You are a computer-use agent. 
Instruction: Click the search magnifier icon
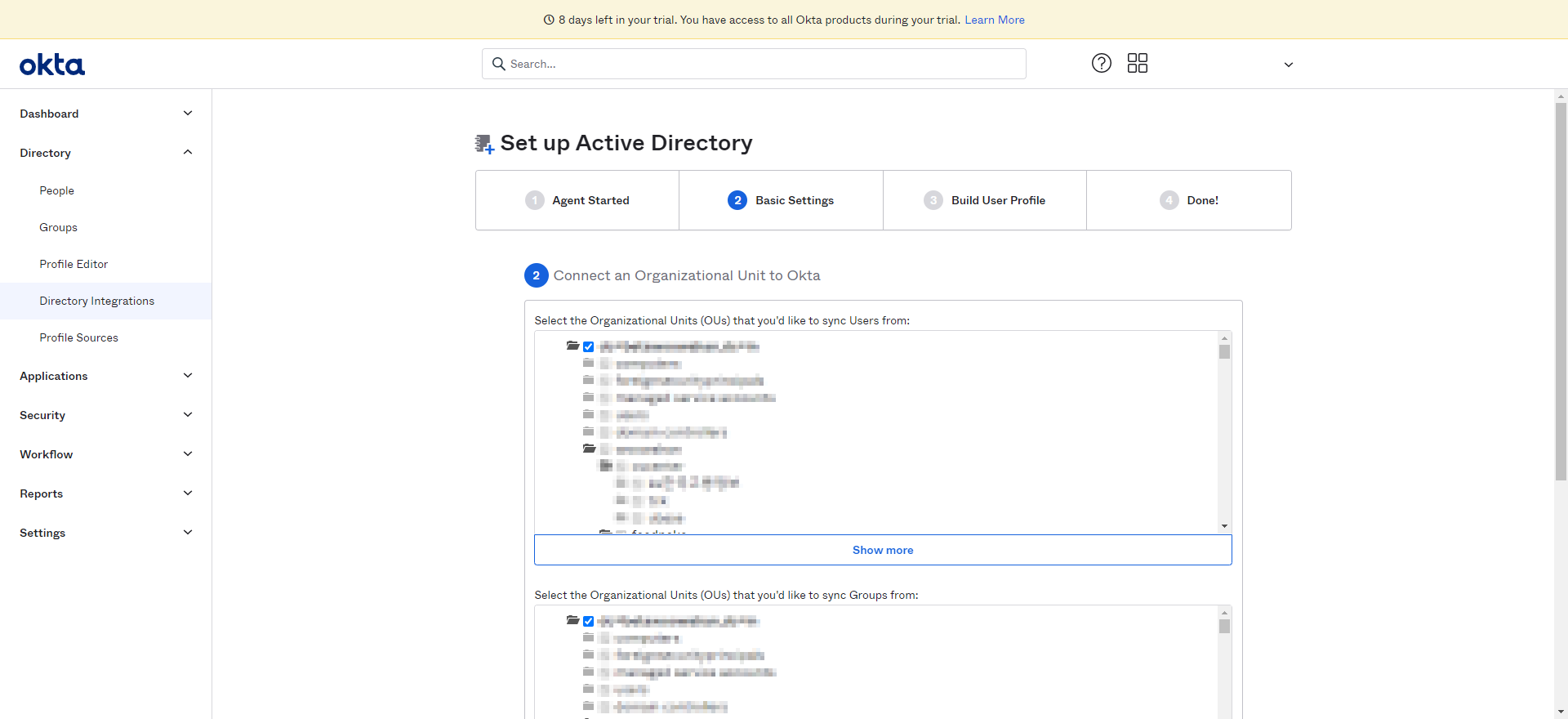click(499, 64)
